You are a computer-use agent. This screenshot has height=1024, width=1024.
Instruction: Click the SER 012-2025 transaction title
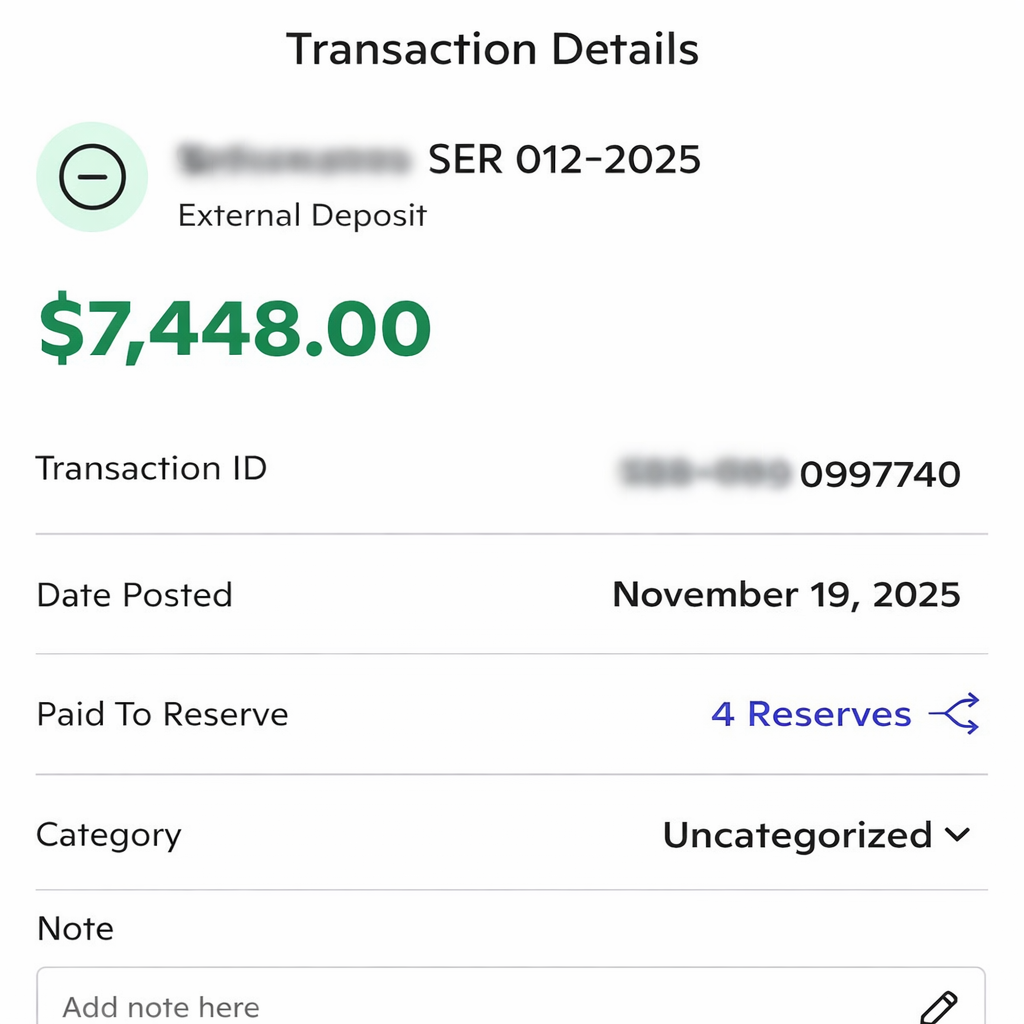564,159
